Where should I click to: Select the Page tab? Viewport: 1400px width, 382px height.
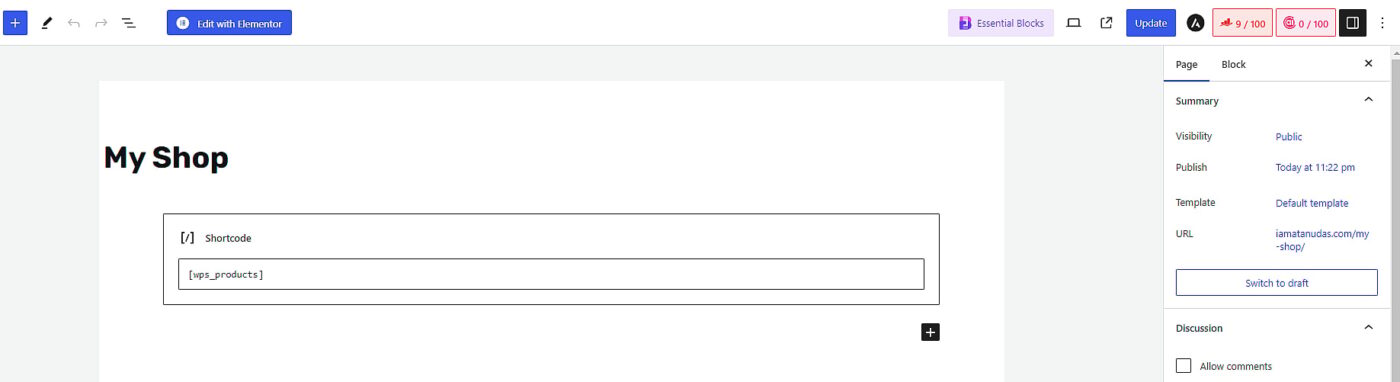pyautogui.click(x=1187, y=64)
